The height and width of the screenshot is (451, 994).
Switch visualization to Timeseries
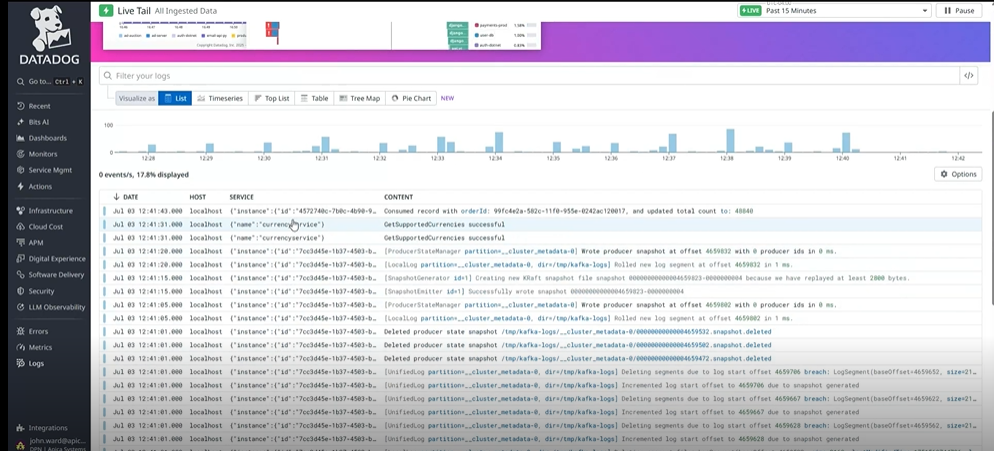tap(219, 99)
